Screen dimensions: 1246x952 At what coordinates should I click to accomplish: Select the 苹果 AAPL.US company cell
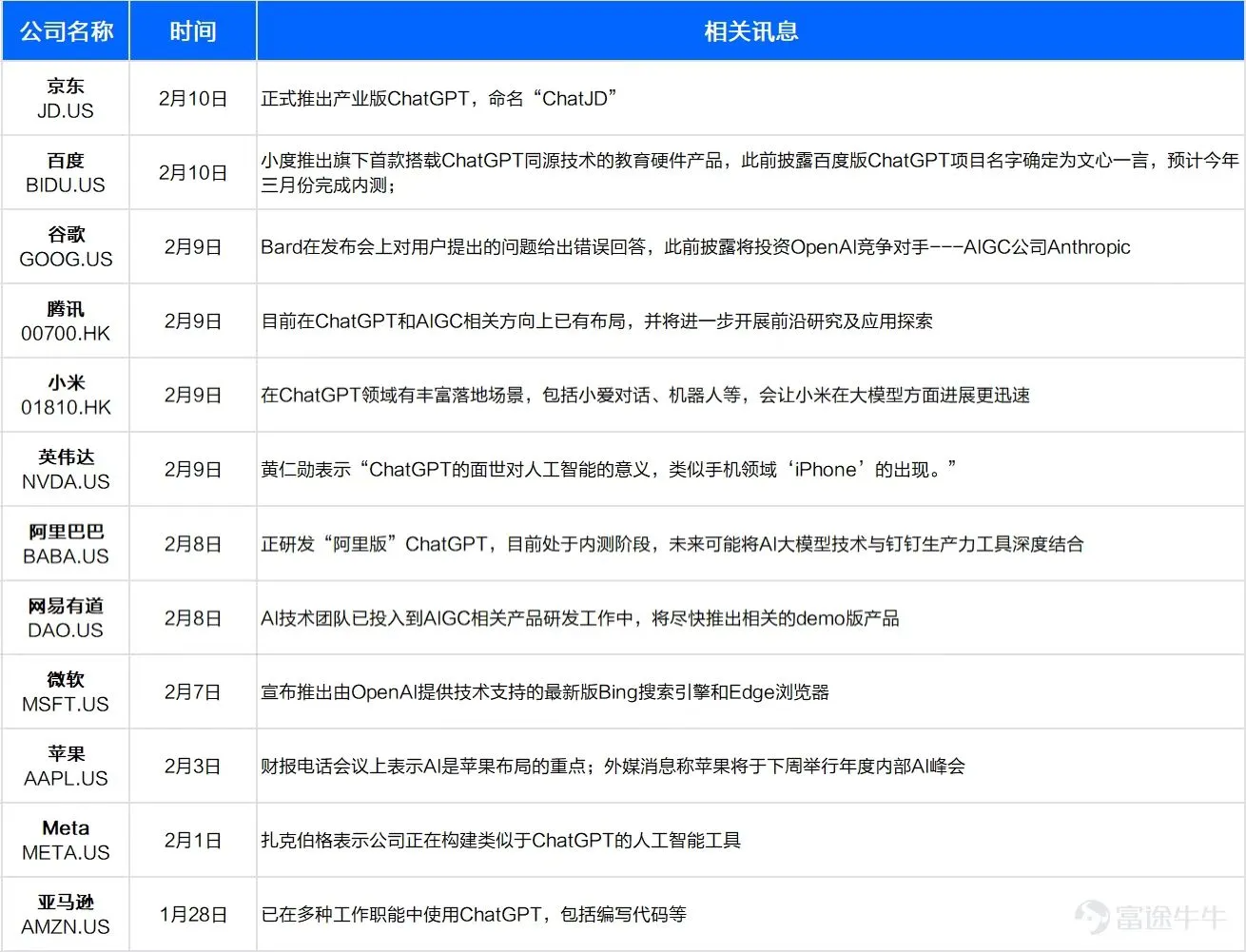point(66,767)
